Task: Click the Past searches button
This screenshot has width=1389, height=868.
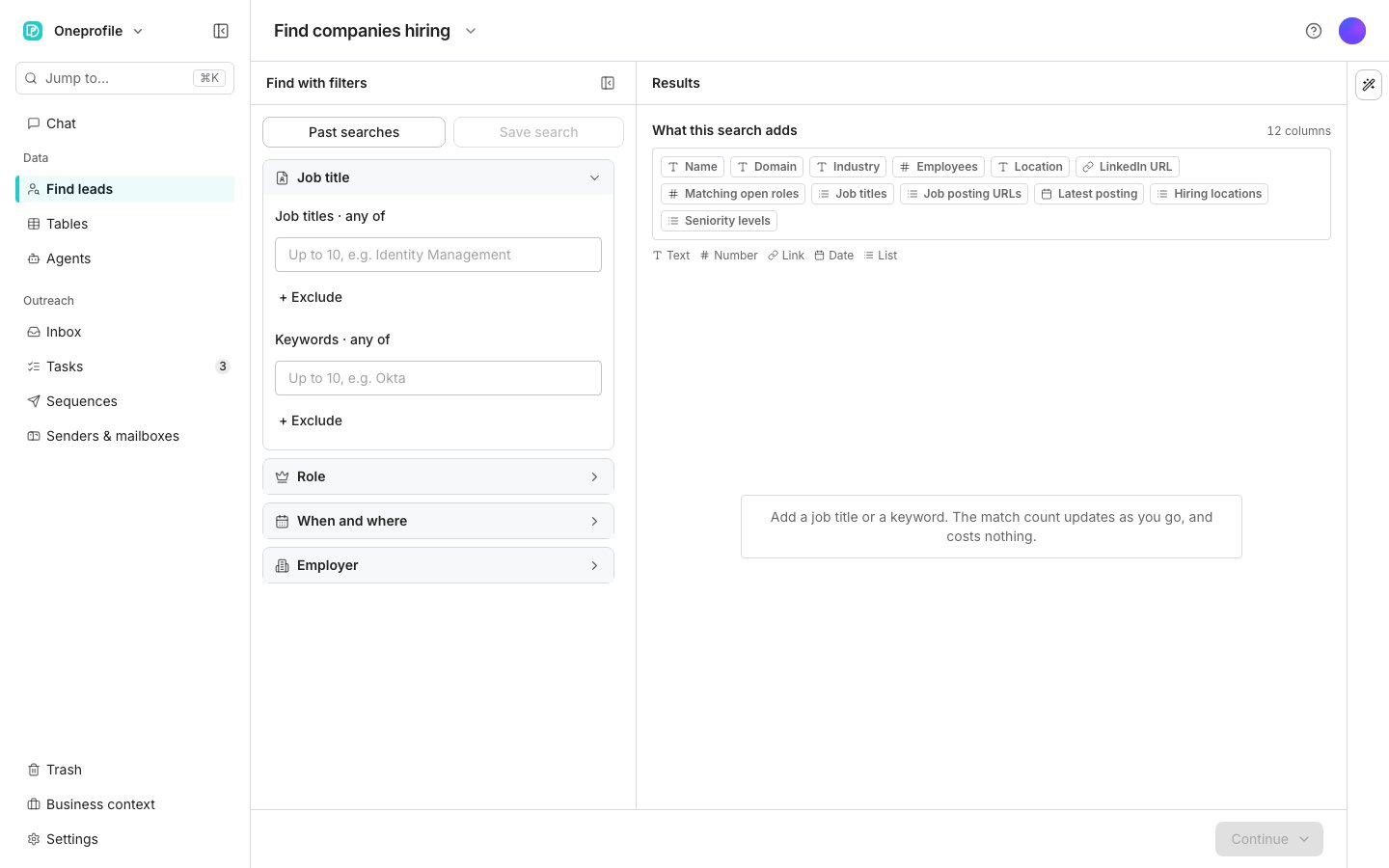Action: point(354,132)
